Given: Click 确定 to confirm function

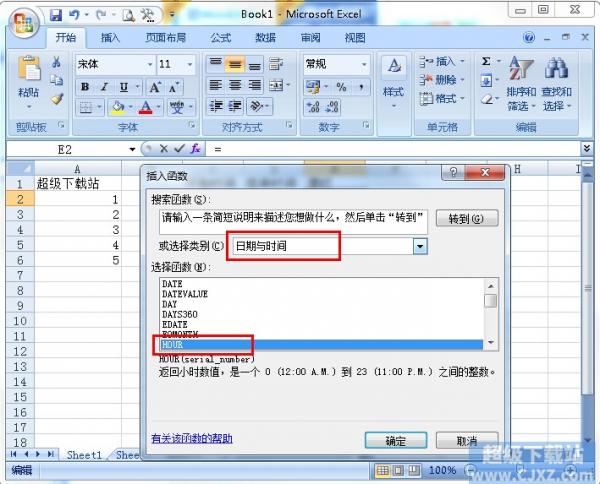Looking at the screenshot, I should coord(396,441).
